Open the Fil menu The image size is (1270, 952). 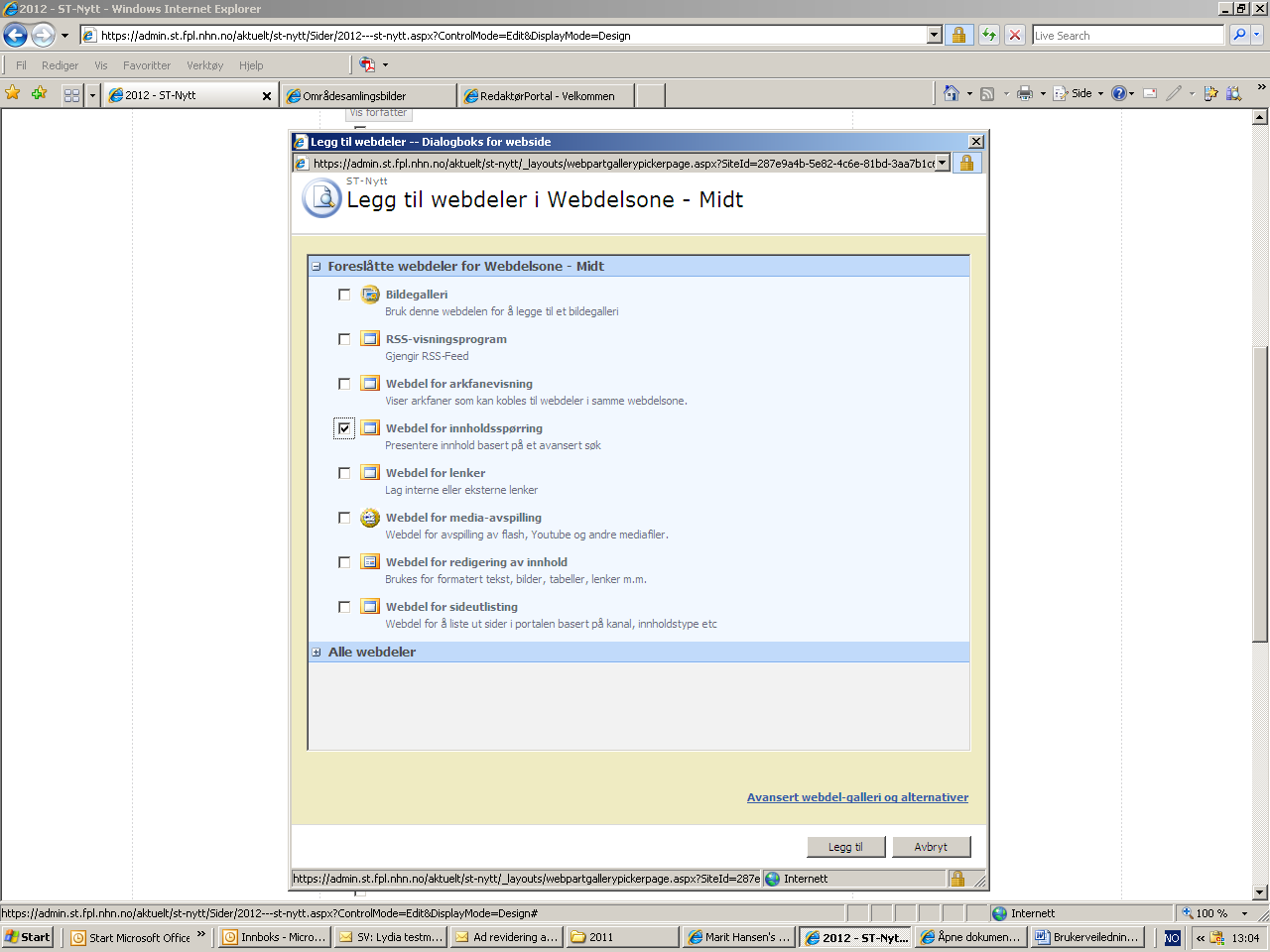[21, 65]
